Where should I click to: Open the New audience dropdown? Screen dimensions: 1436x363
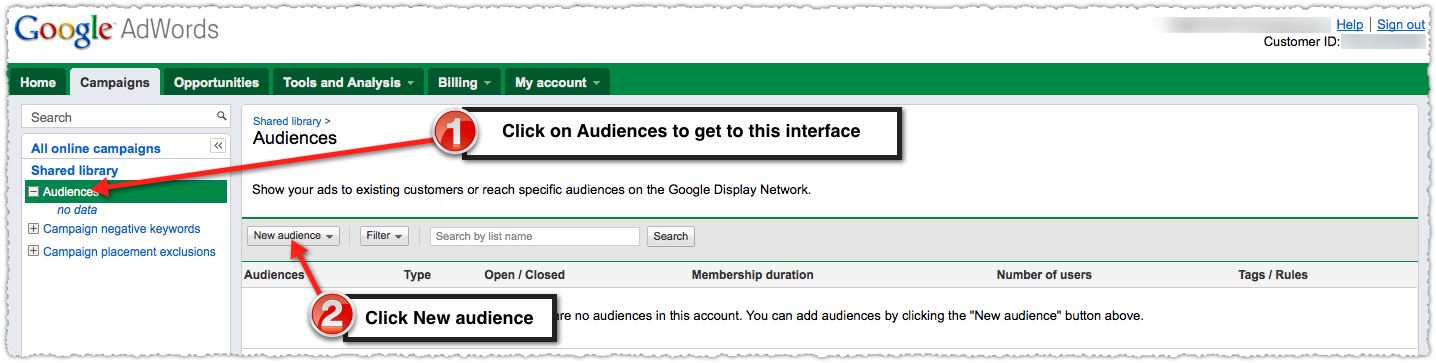pyautogui.click(x=294, y=236)
